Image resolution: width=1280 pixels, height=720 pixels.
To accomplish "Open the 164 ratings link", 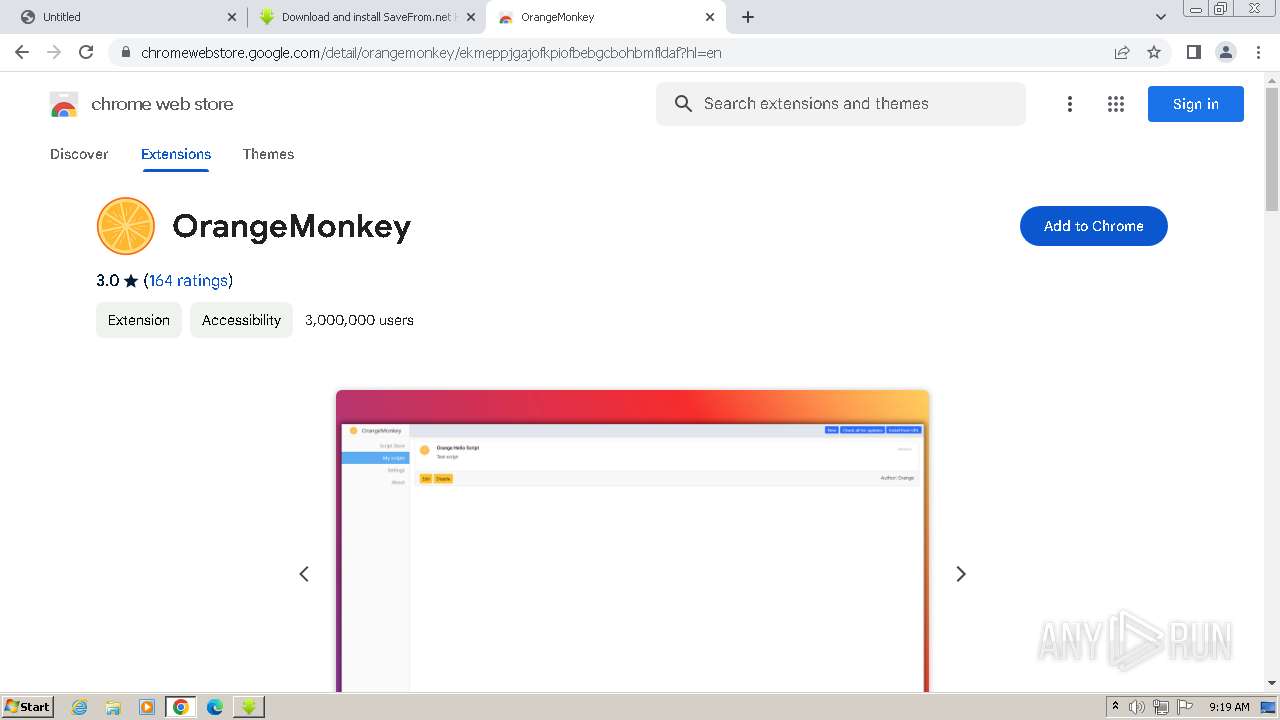I will pyautogui.click(x=188, y=281).
